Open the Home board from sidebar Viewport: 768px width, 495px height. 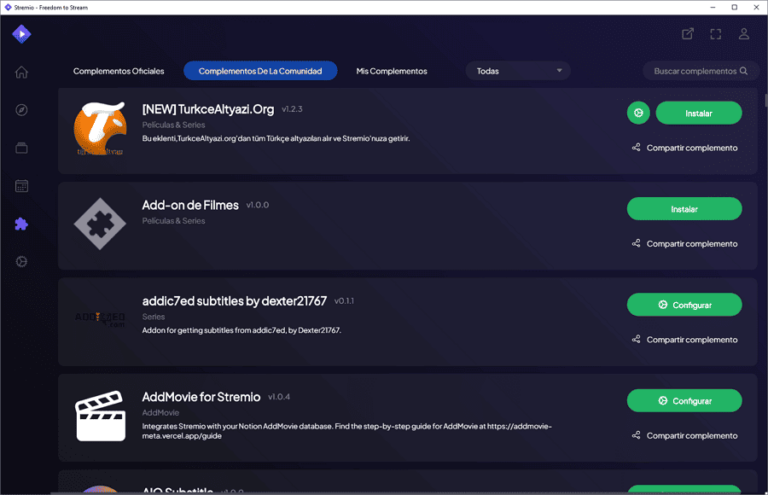coord(21,72)
